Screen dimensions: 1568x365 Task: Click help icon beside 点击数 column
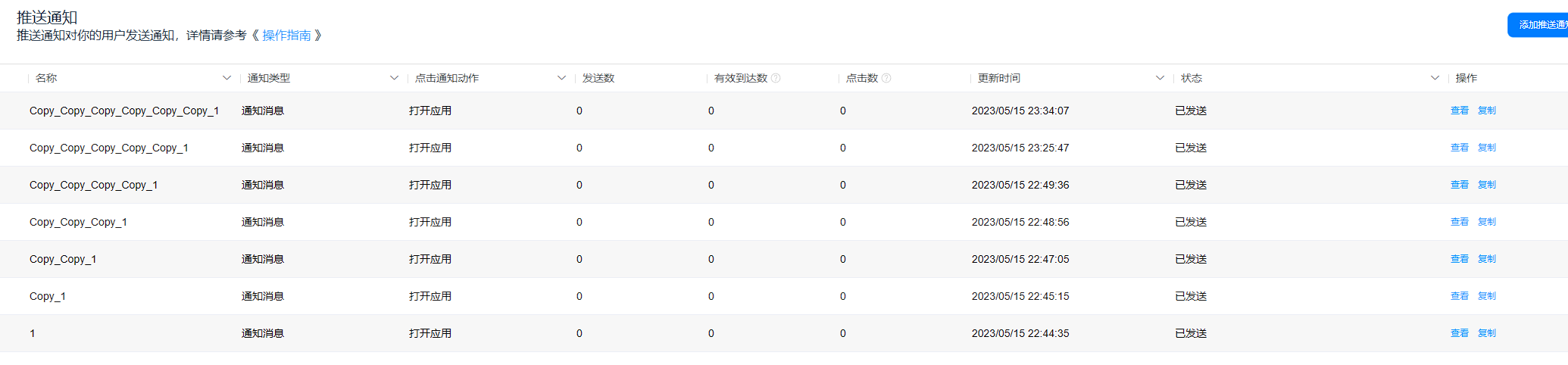[x=886, y=78]
